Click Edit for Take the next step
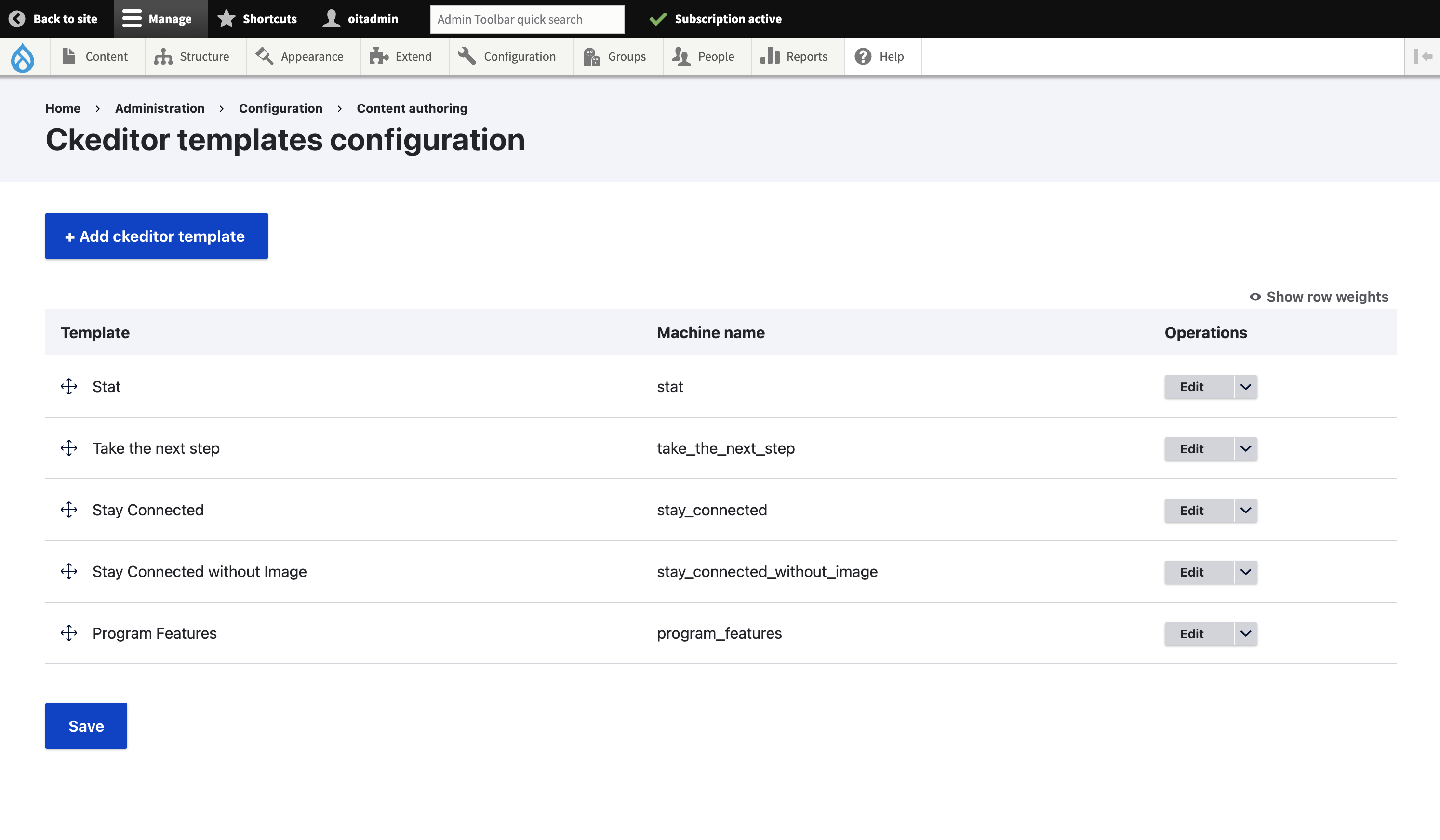 click(x=1192, y=449)
